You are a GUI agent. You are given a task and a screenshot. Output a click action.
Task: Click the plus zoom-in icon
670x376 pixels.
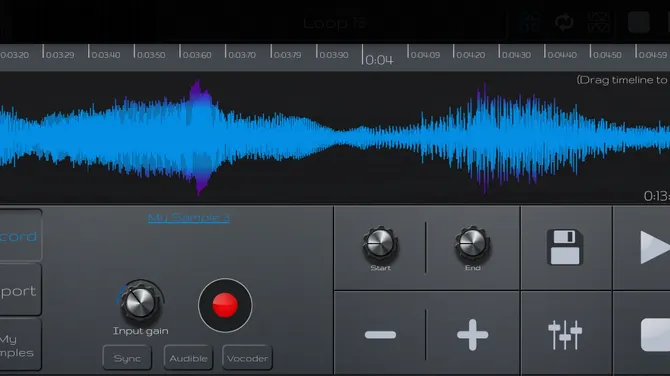[473, 335]
